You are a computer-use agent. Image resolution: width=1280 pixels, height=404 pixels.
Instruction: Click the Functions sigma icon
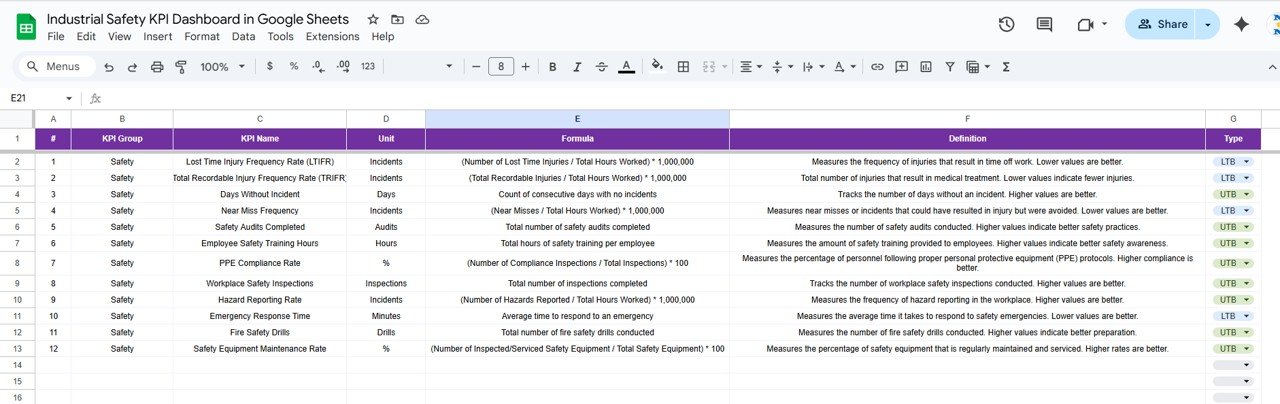coord(1006,67)
